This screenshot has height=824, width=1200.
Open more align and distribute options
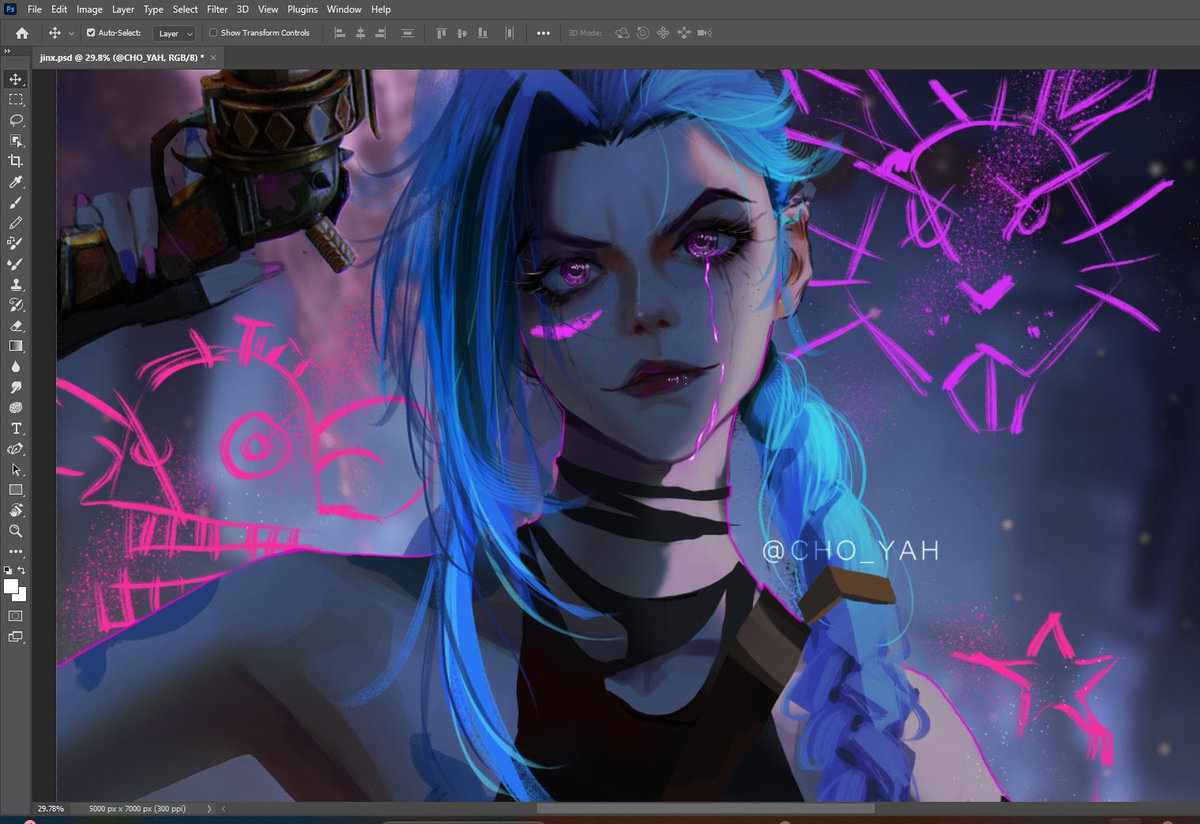[x=543, y=33]
